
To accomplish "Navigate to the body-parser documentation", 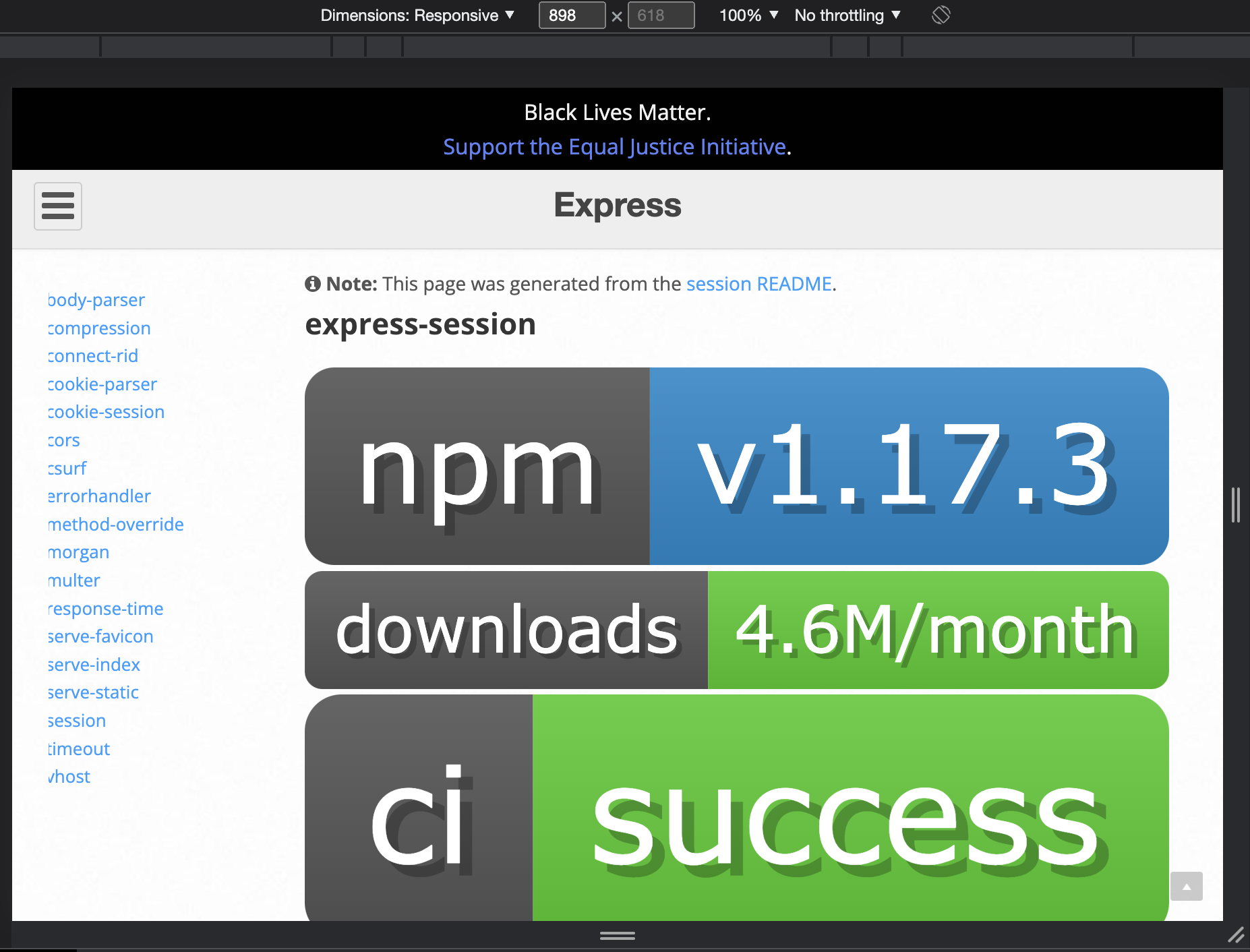I will (x=95, y=300).
